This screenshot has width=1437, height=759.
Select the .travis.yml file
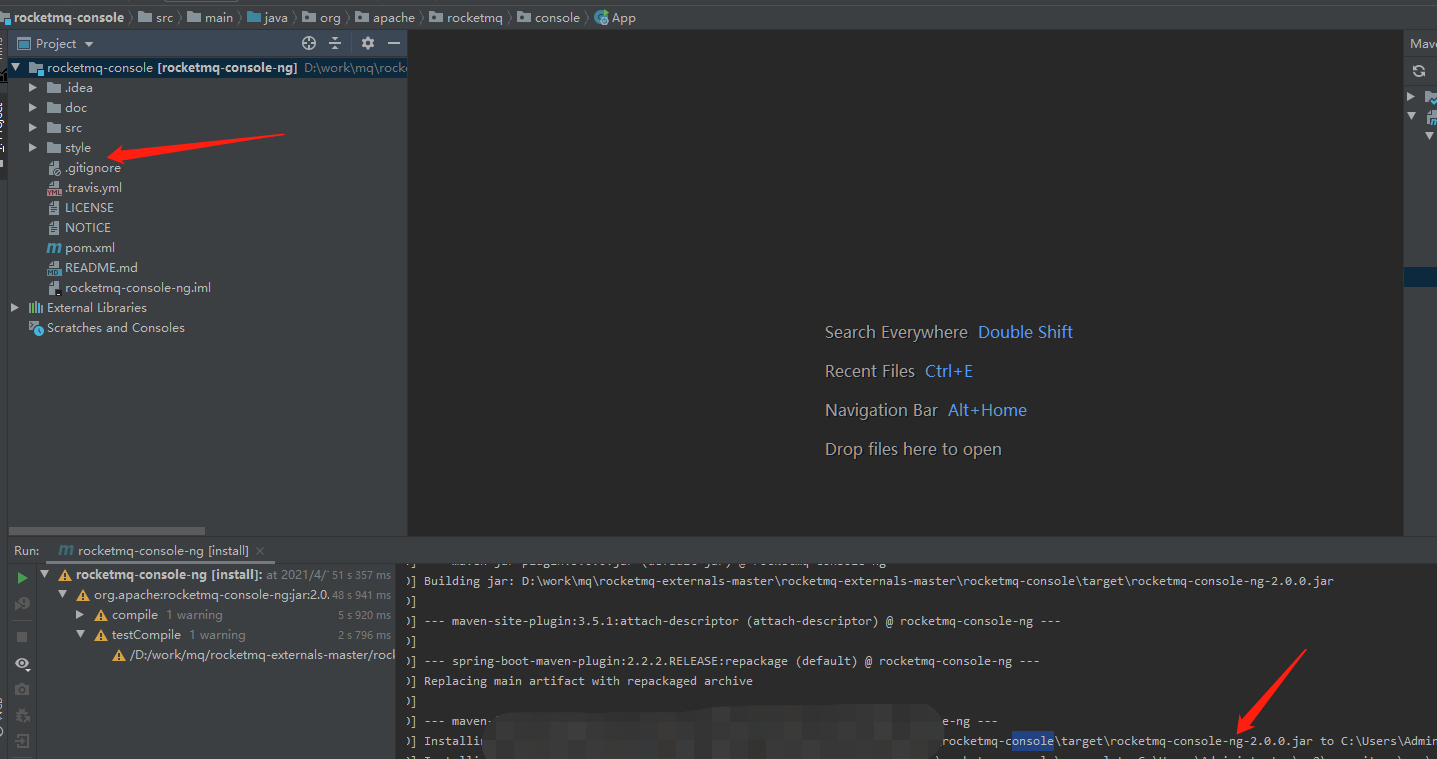(x=93, y=188)
